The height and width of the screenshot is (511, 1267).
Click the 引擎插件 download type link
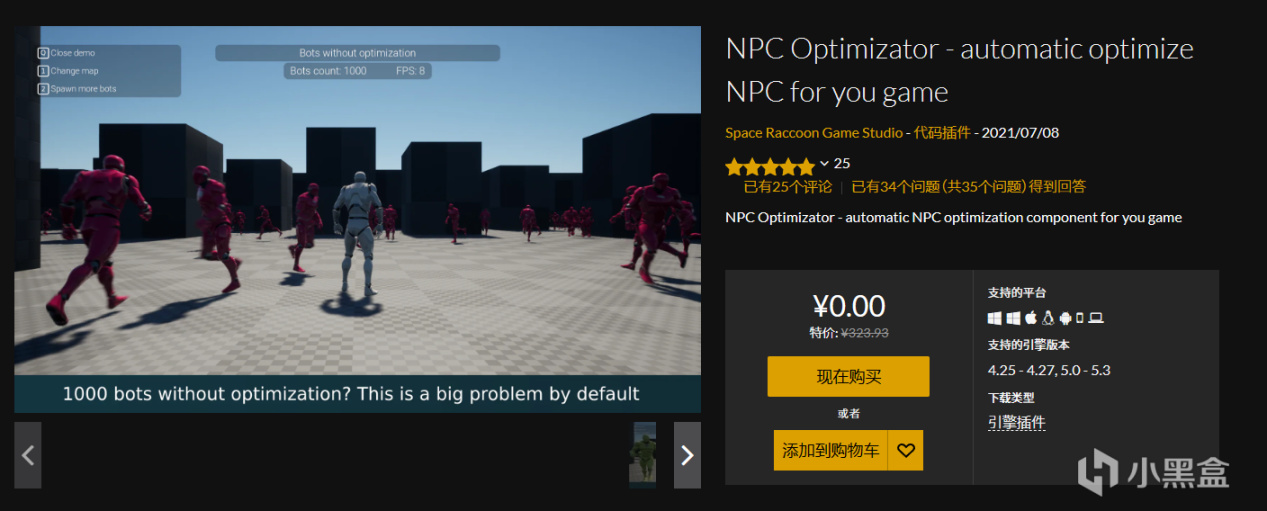point(1016,422)
